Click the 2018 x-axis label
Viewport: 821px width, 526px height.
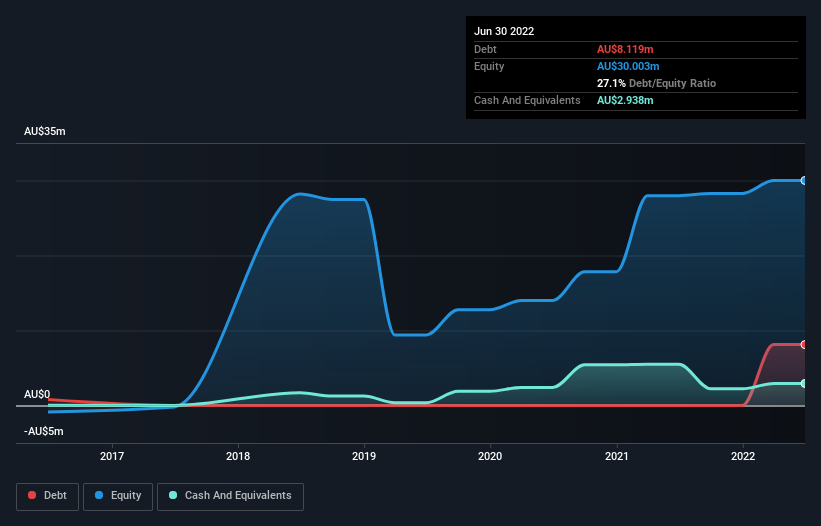coord(238,456)
